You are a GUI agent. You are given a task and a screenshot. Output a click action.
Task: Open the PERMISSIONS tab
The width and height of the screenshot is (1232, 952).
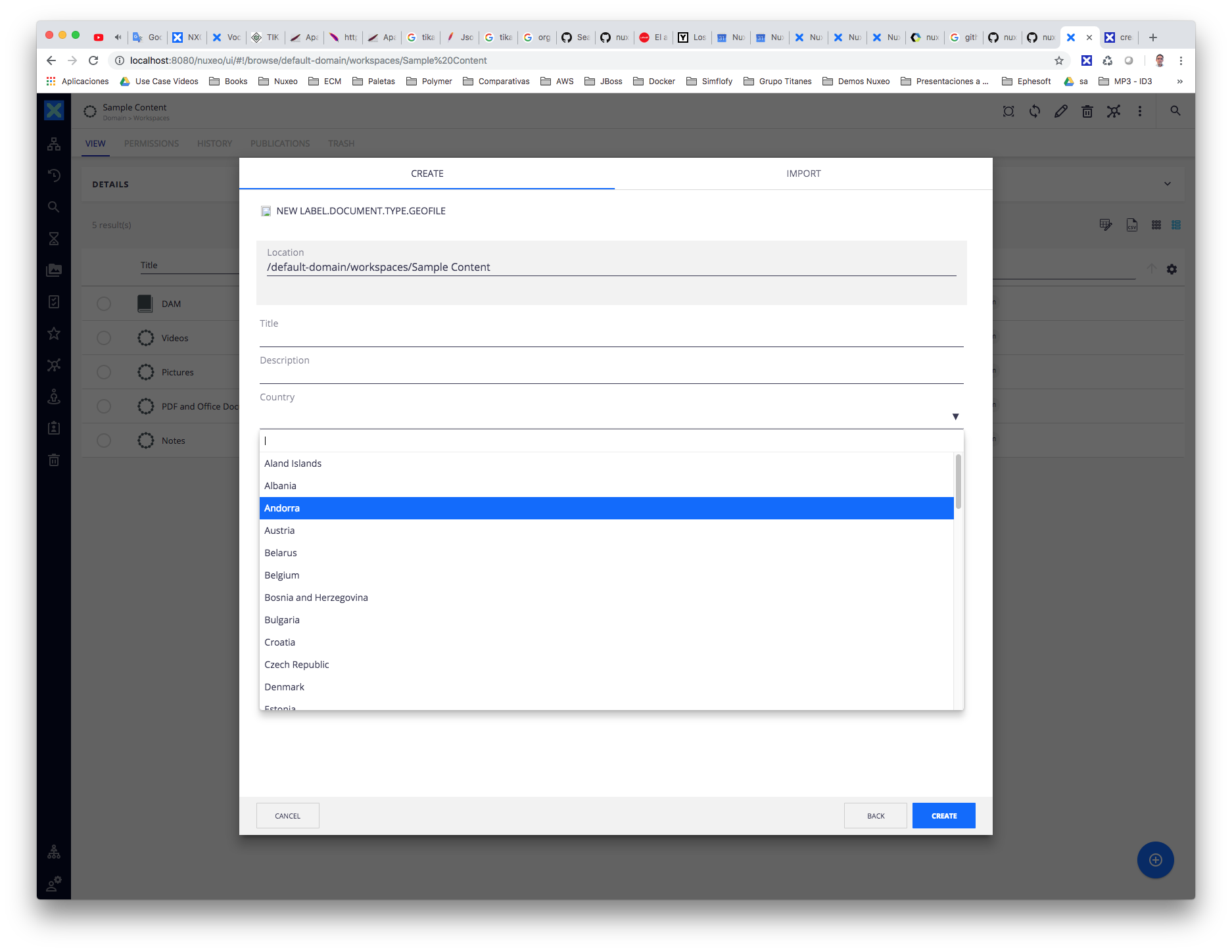click(151, 143)
